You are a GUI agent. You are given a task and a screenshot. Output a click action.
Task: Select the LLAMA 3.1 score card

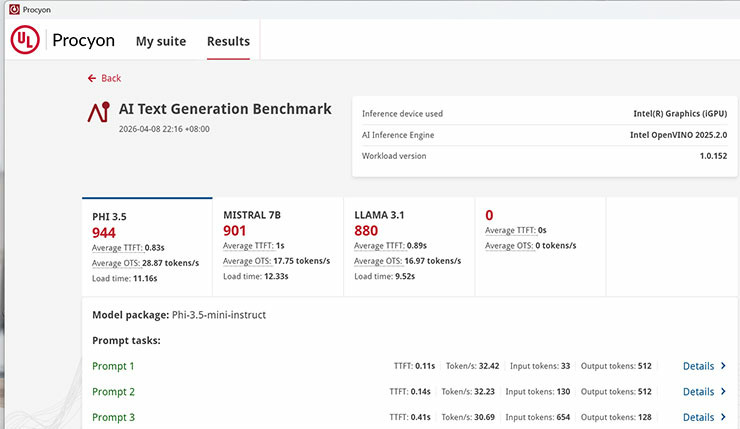click(x=409, y=246)
